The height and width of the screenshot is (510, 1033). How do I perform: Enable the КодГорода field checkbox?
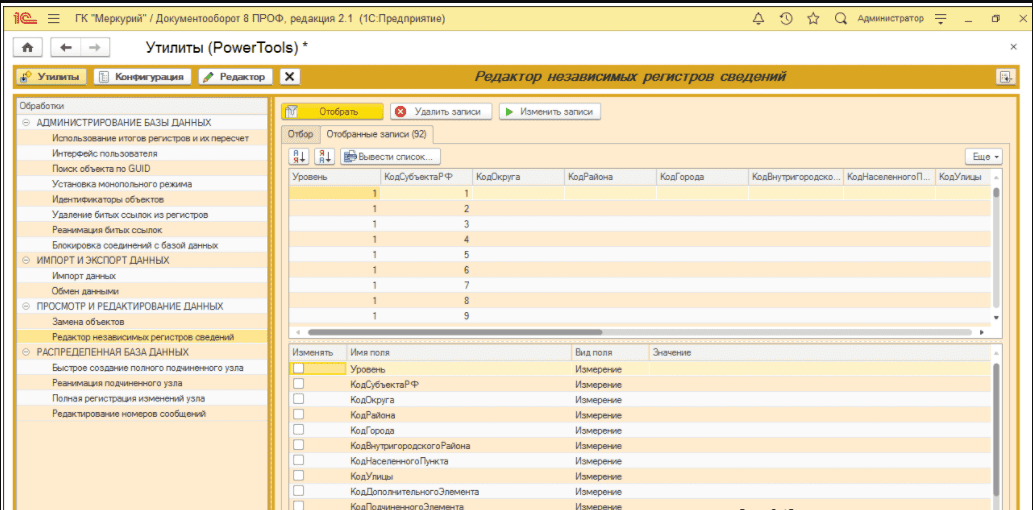click(298, 430)
